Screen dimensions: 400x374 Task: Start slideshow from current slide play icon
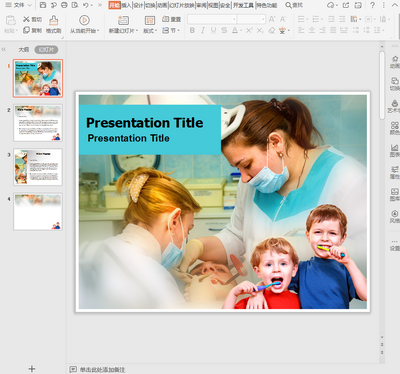84,20
